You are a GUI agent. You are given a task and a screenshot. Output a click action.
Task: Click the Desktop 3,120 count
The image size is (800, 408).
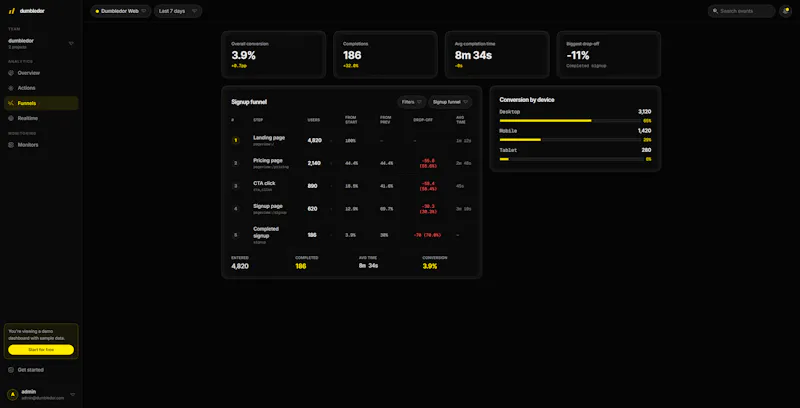[644, 112]
